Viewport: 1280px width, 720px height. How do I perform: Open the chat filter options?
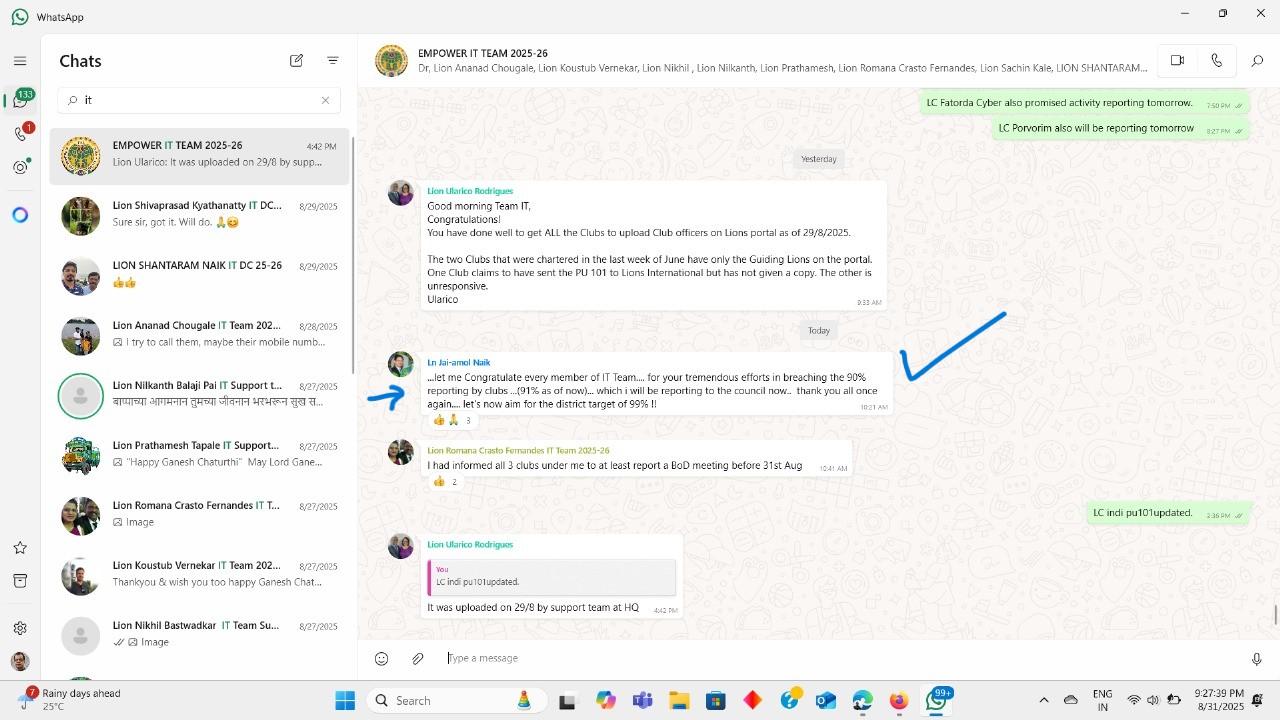(333, 61)
